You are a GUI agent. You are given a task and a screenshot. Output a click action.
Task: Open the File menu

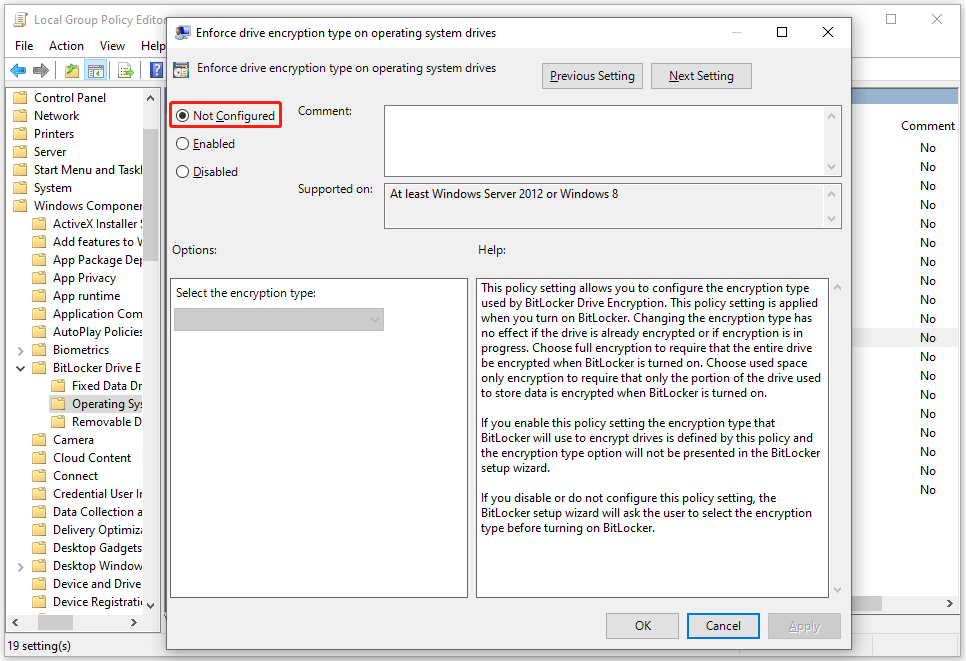coord(24,46)
